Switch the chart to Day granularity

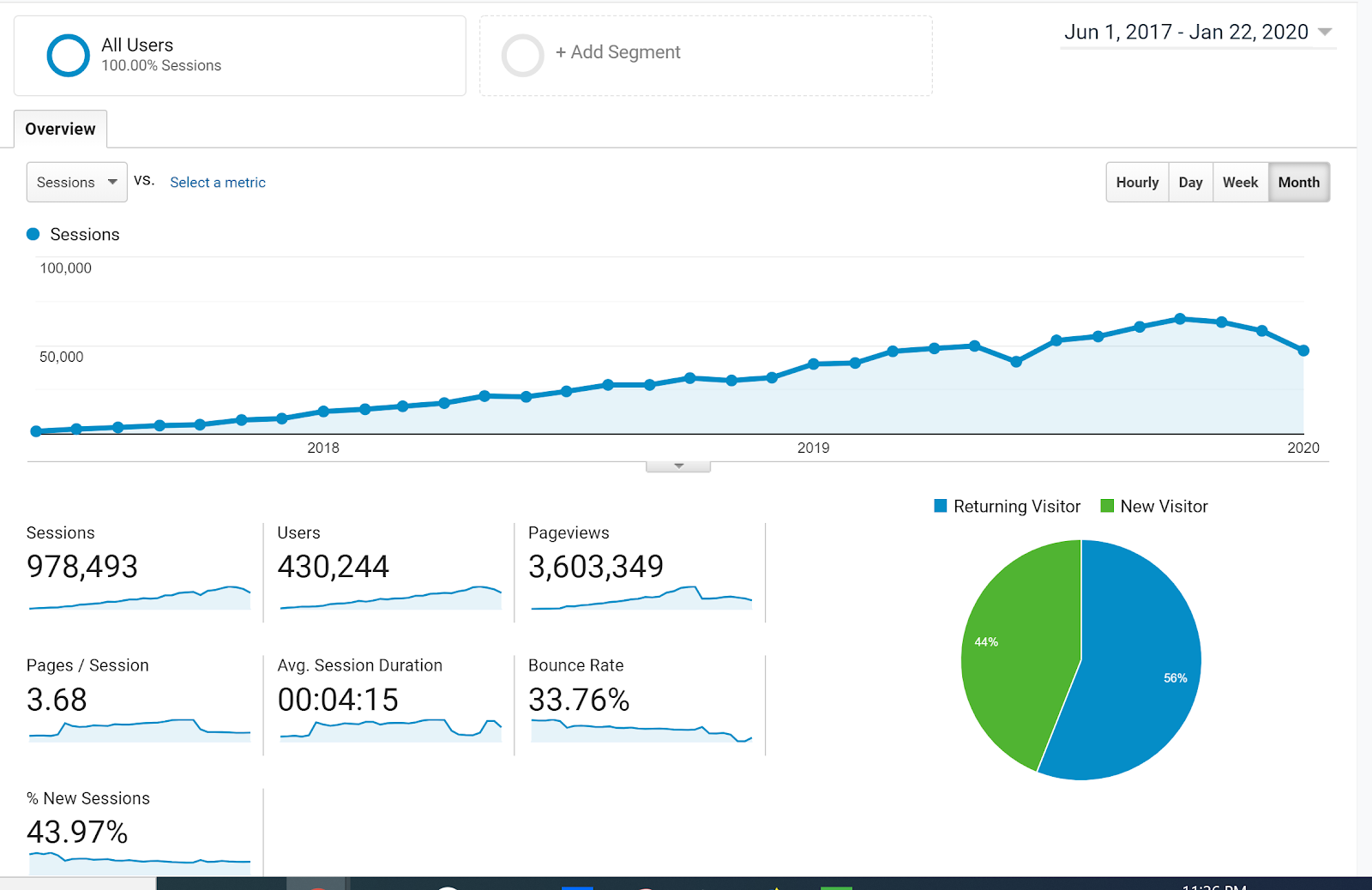(1190, 182)
